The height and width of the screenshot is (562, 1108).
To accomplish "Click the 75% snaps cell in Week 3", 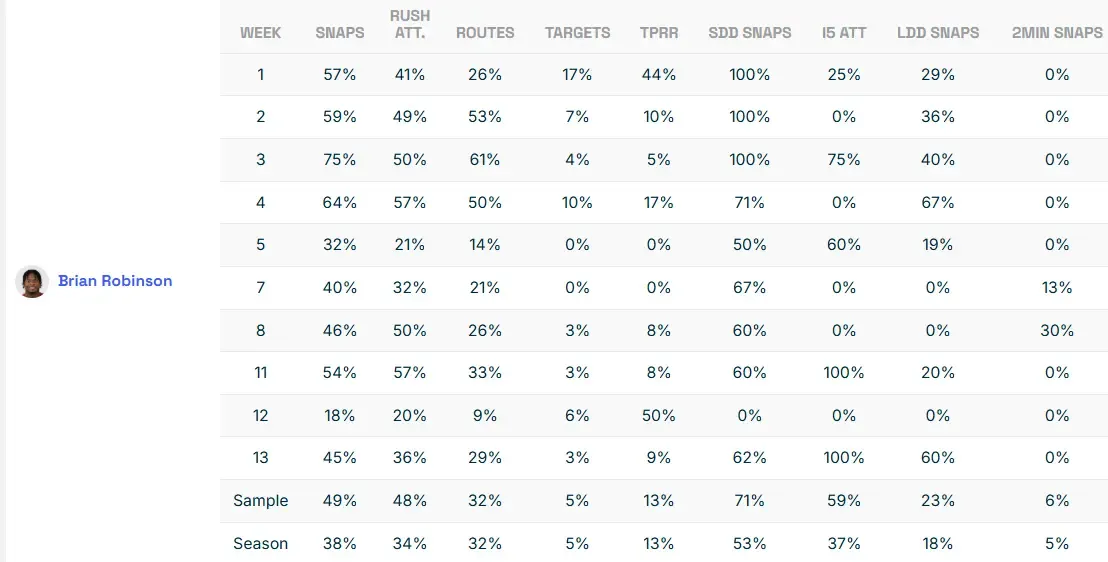I will [340, 160].
